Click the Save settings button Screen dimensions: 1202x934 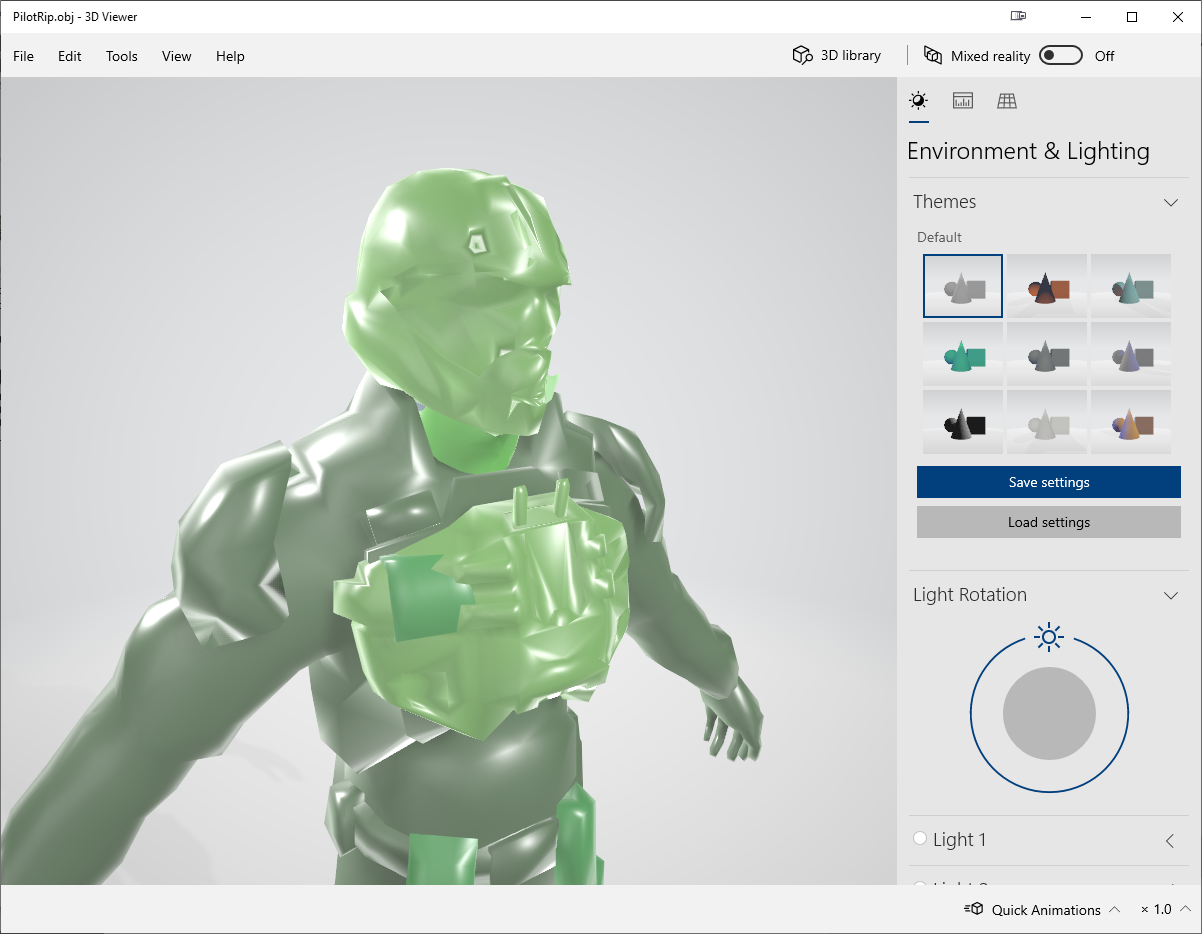[x=1049, y=482]
